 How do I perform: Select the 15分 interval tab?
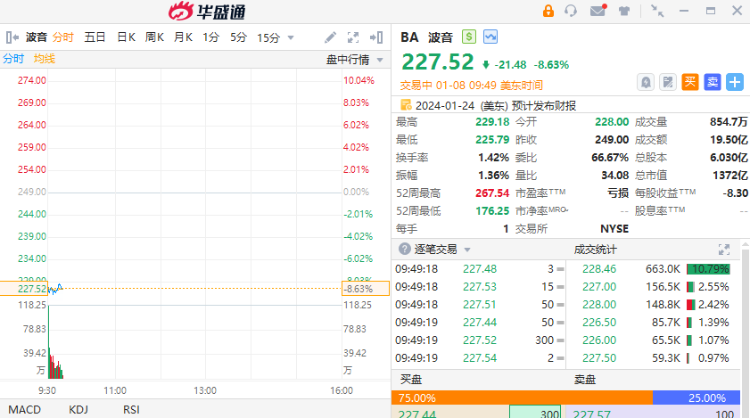(268, 38)
